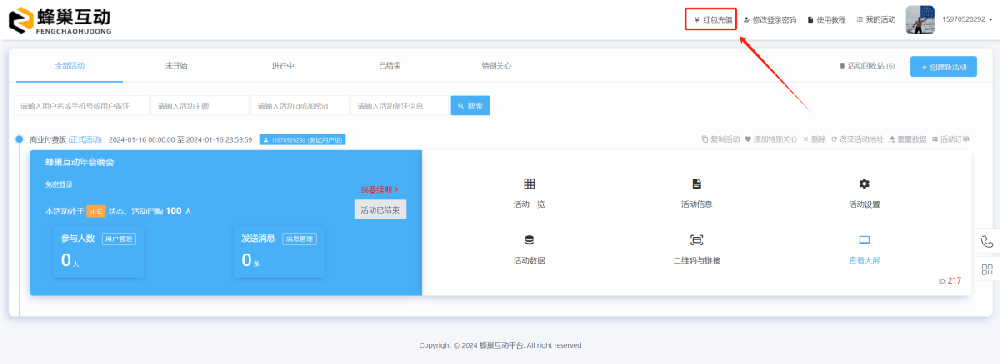Focus the activity title search field
Viewport: 1000px width, 364px height.
[x=200, y=105]
